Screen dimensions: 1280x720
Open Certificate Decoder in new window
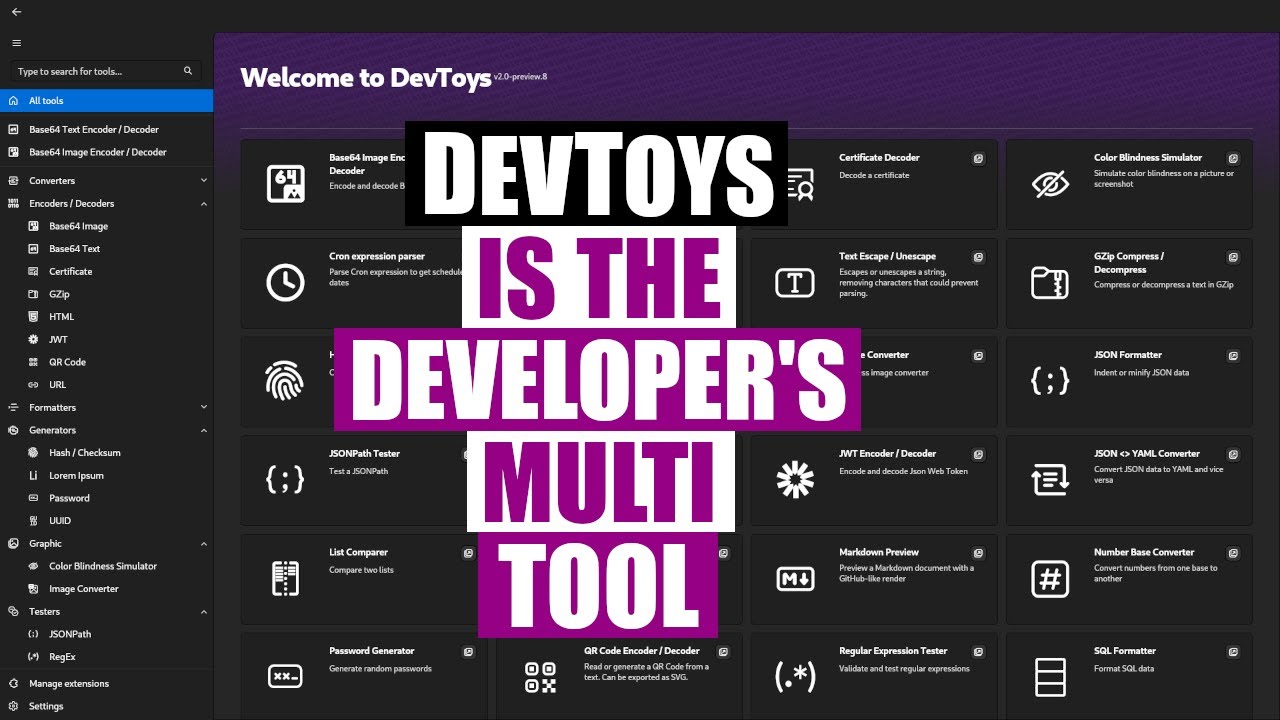click(979, 158)
